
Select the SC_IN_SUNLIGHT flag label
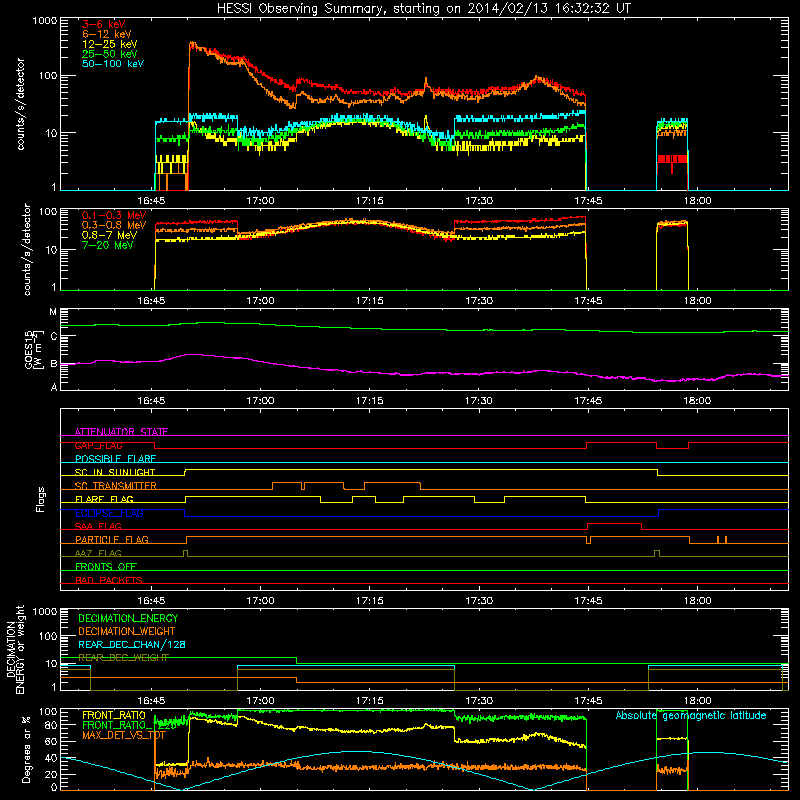coord(115,472)
